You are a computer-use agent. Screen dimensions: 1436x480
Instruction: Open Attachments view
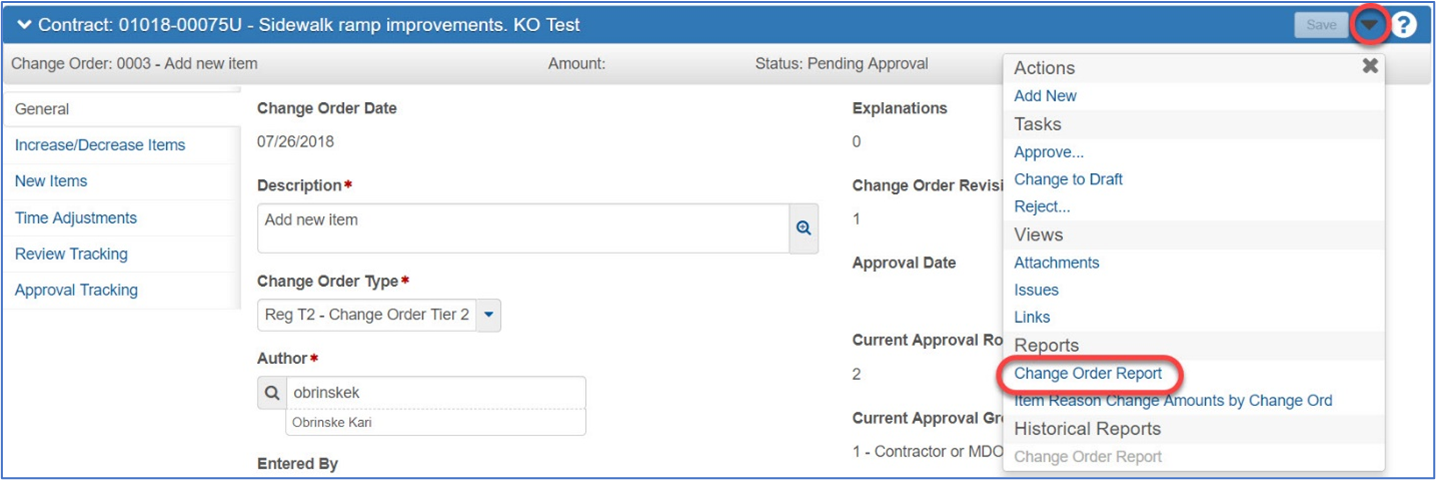[1056, 262]
